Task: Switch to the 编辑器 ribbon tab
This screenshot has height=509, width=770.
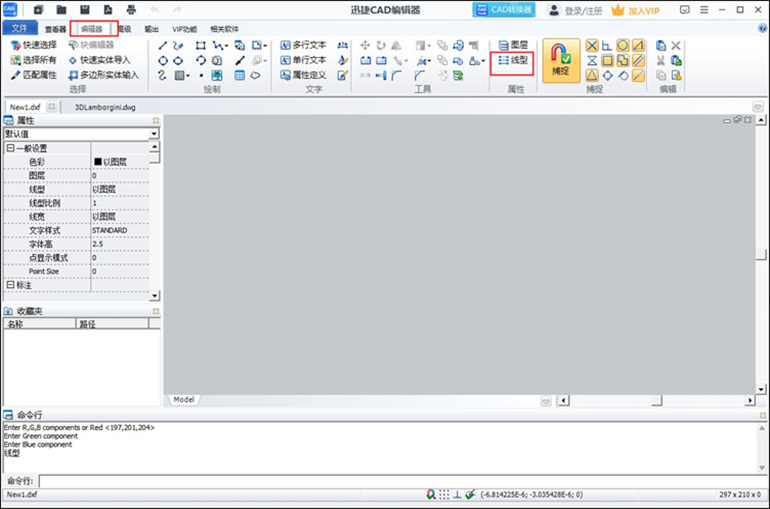Action: click(91, 29)
